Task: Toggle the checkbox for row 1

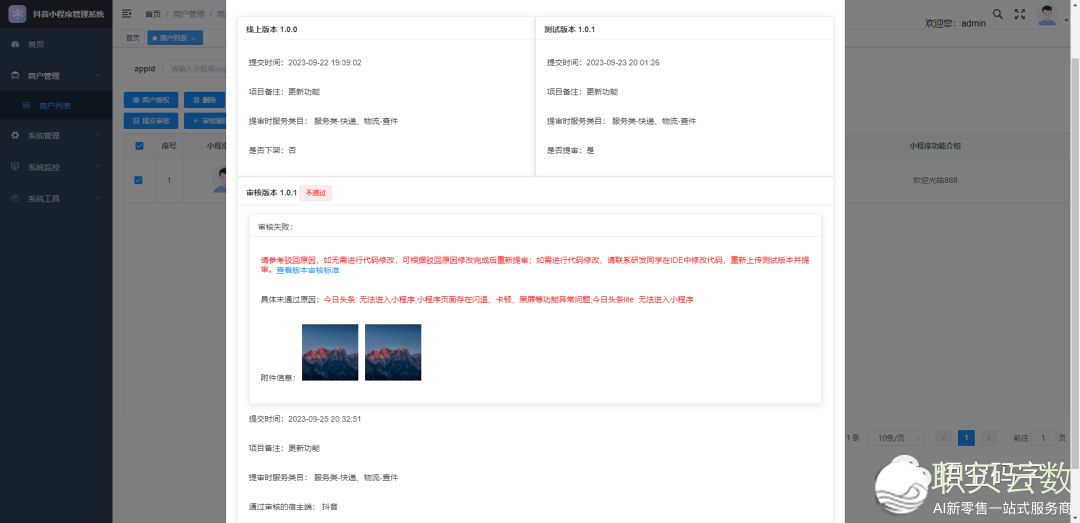Action: coord(138,180)
